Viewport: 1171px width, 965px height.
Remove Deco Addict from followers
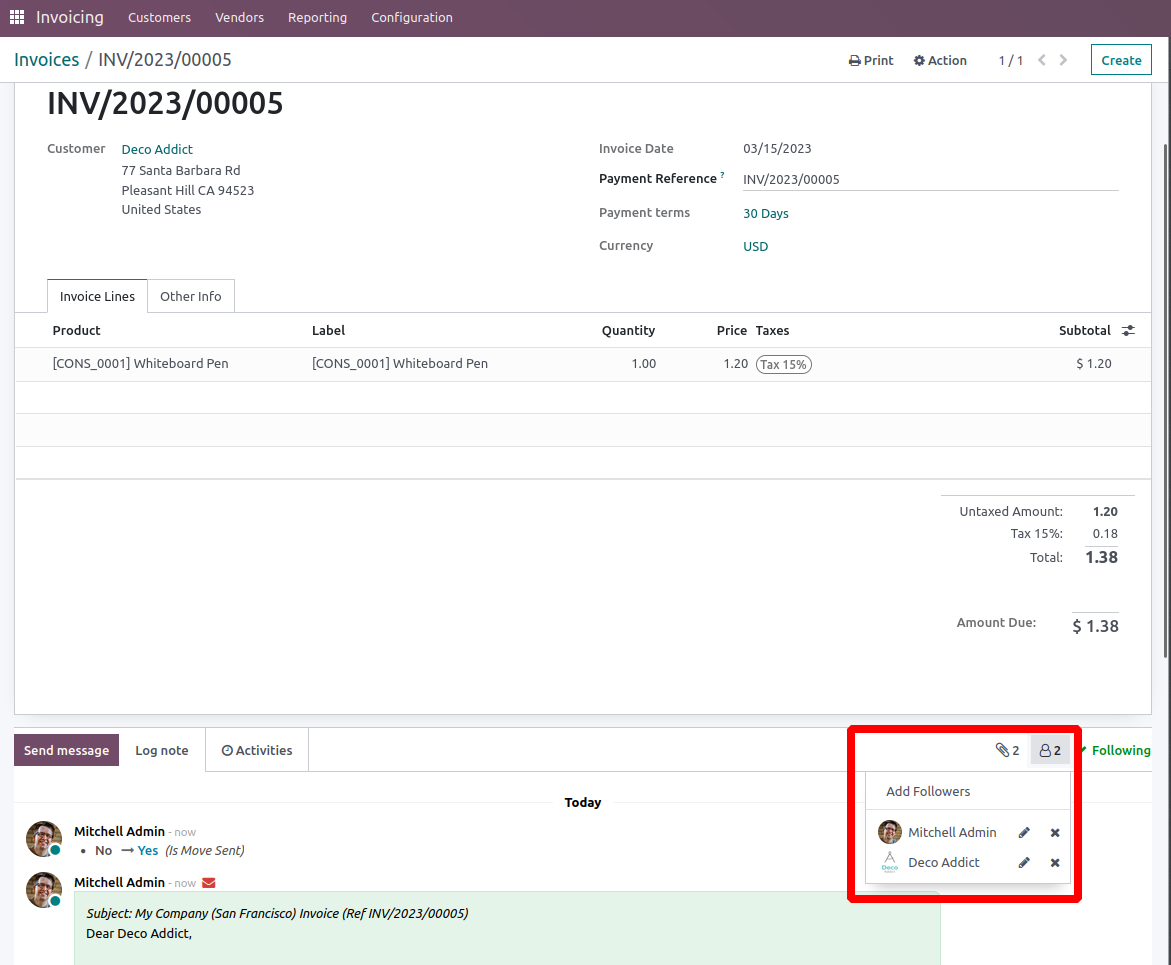tap(1054, 863)
